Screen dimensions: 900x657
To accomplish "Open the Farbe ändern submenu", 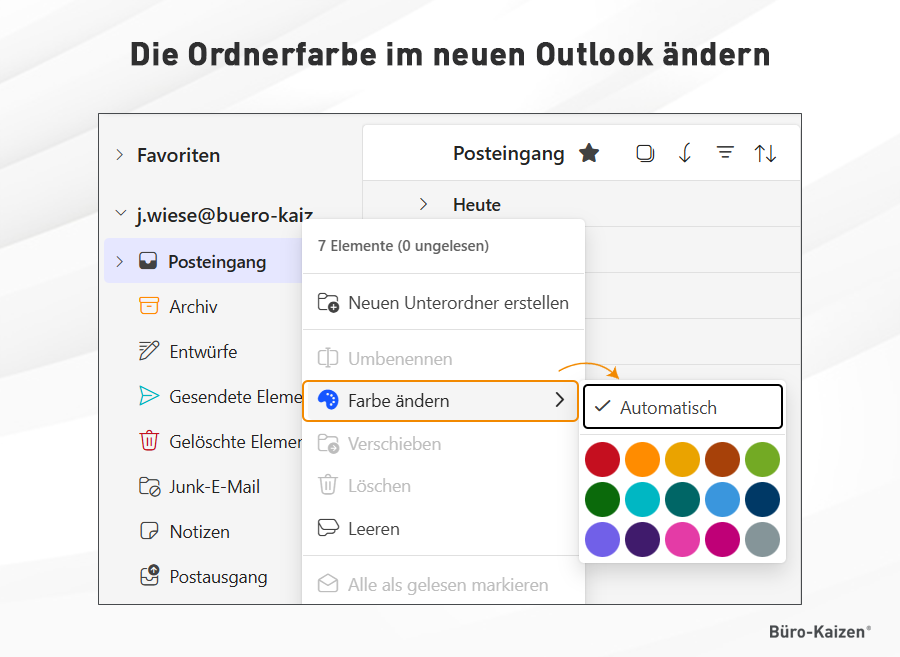I will [x=440, y=401].
